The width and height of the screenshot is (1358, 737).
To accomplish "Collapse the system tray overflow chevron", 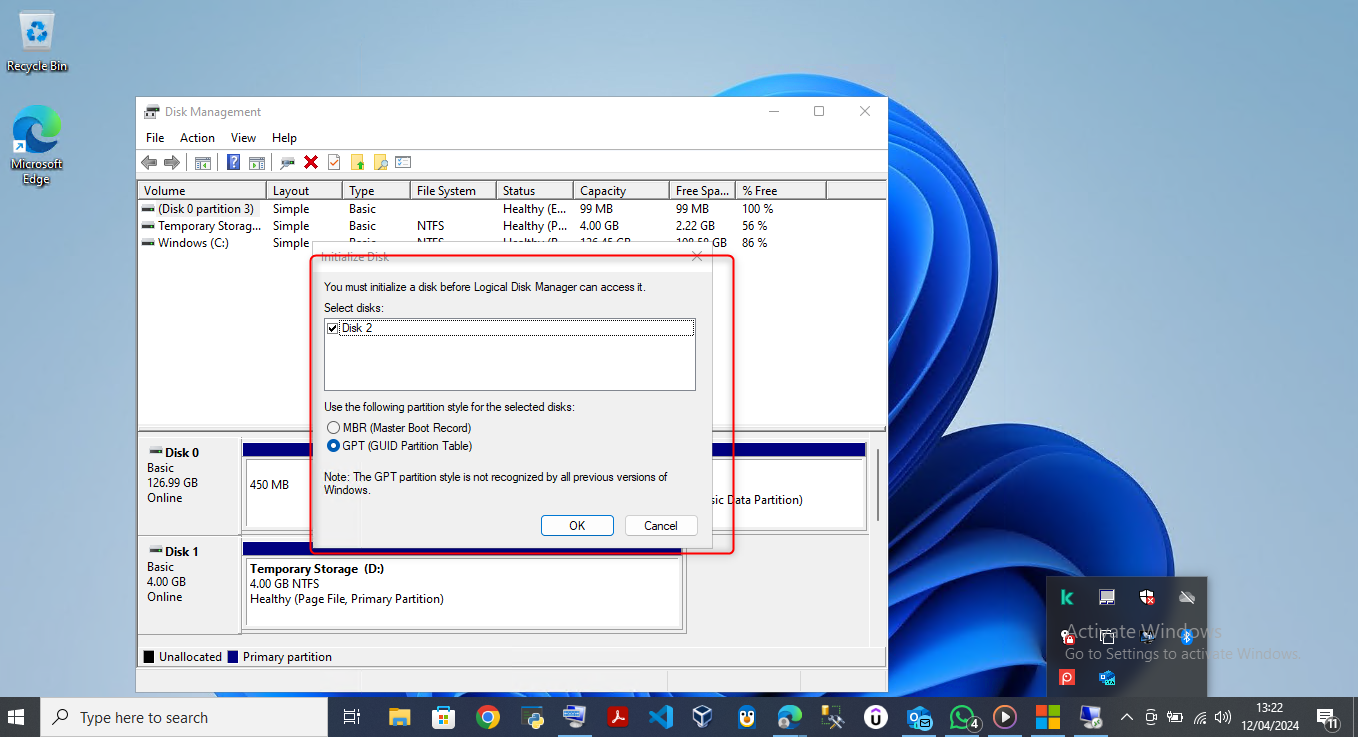I will tap(1127, 717).
